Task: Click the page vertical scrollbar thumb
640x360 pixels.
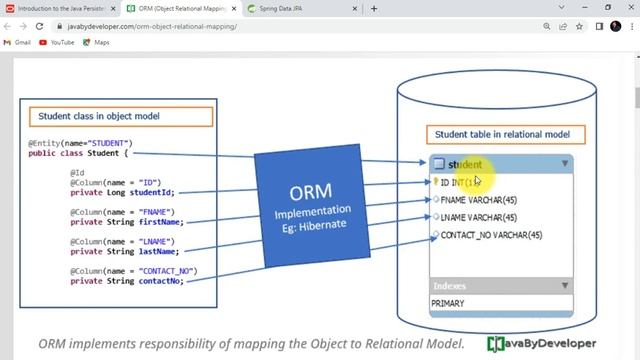Action: click(x=637, y=97)
